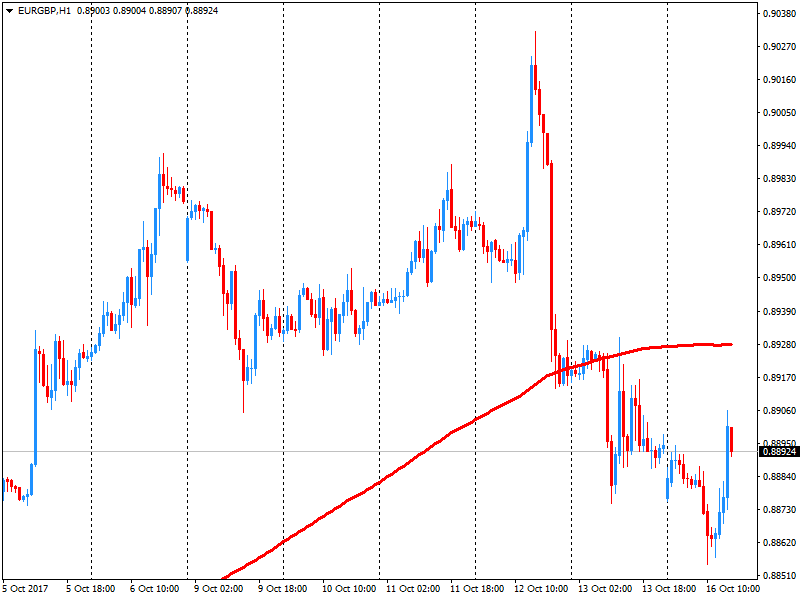Select the EURGBP,H1 symbol label
The height and width of the screenshot is (600, 800).
pos(44,11)
